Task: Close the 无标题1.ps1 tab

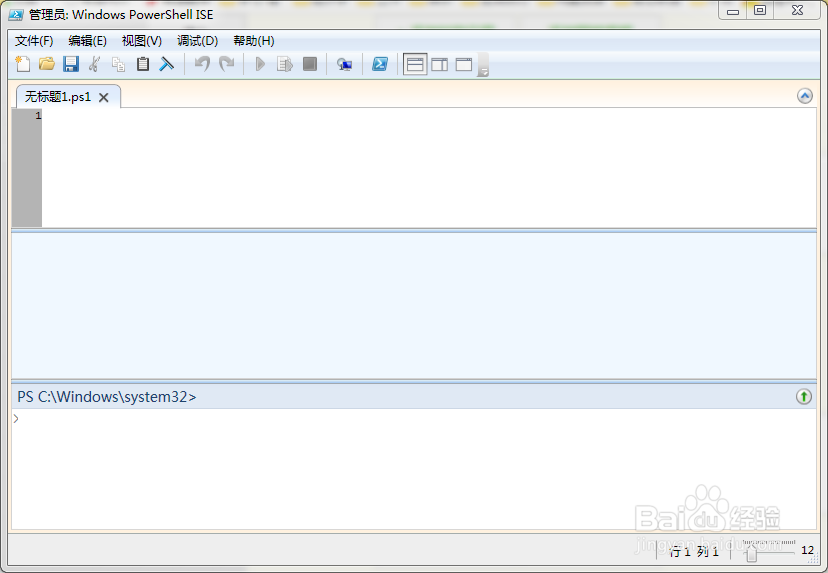Action: (x=104, y=98)
